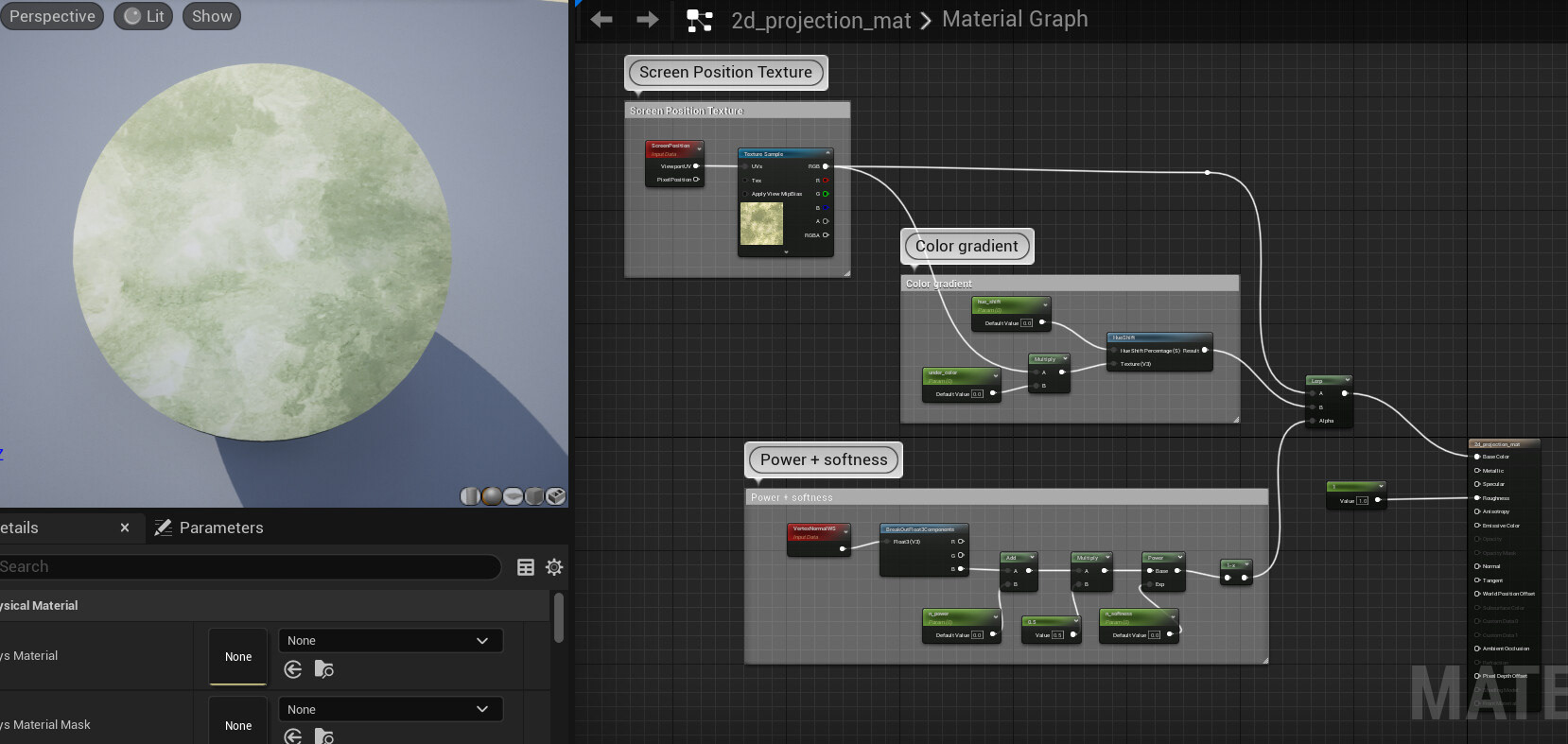This screenshot has height=744, width=1568.
Task: Click the HueShift Result output pin
Action: click(1205, 351)
